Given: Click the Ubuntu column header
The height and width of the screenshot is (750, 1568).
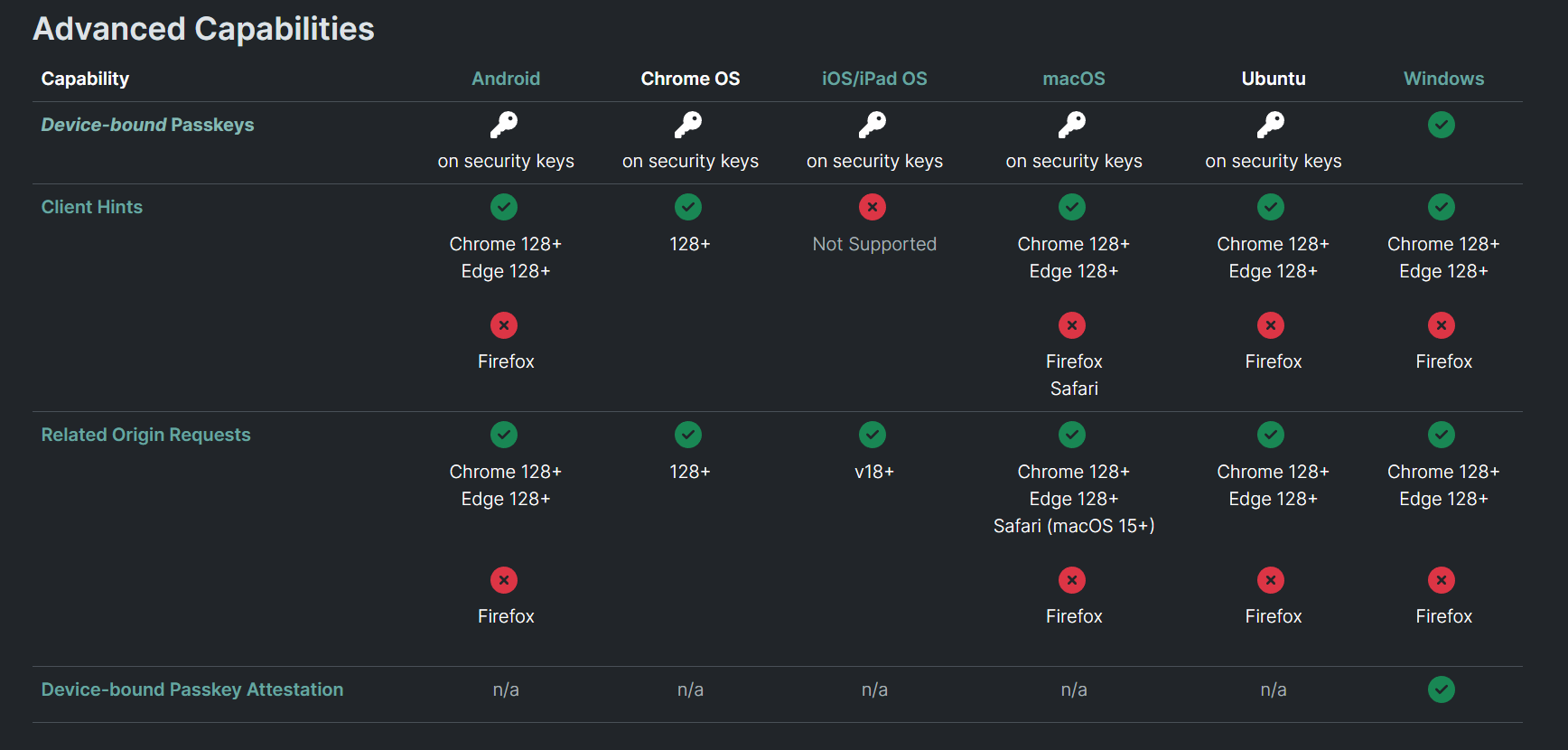Looking at the screenshot, I should [1274, 79].
